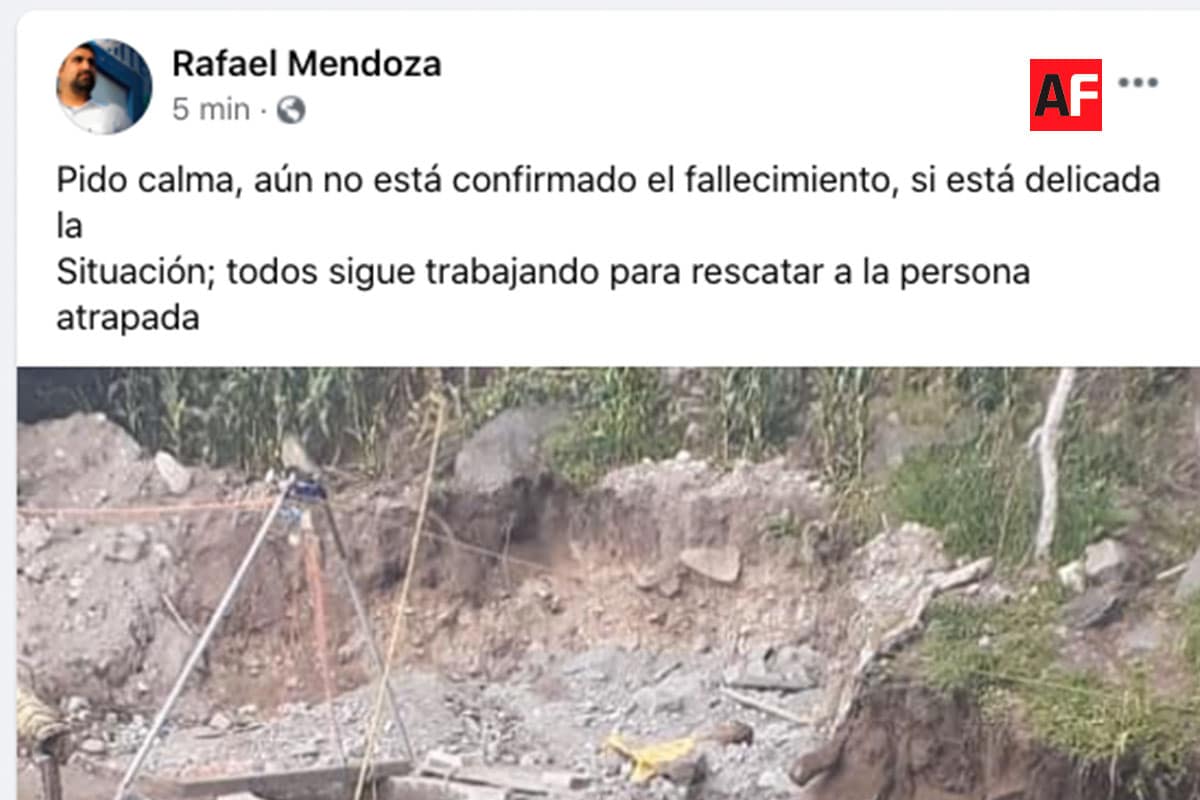Click the red AF logo
Image resolution: width=1200 pixels, height=800 pixels.
(x=1066, y=95)
